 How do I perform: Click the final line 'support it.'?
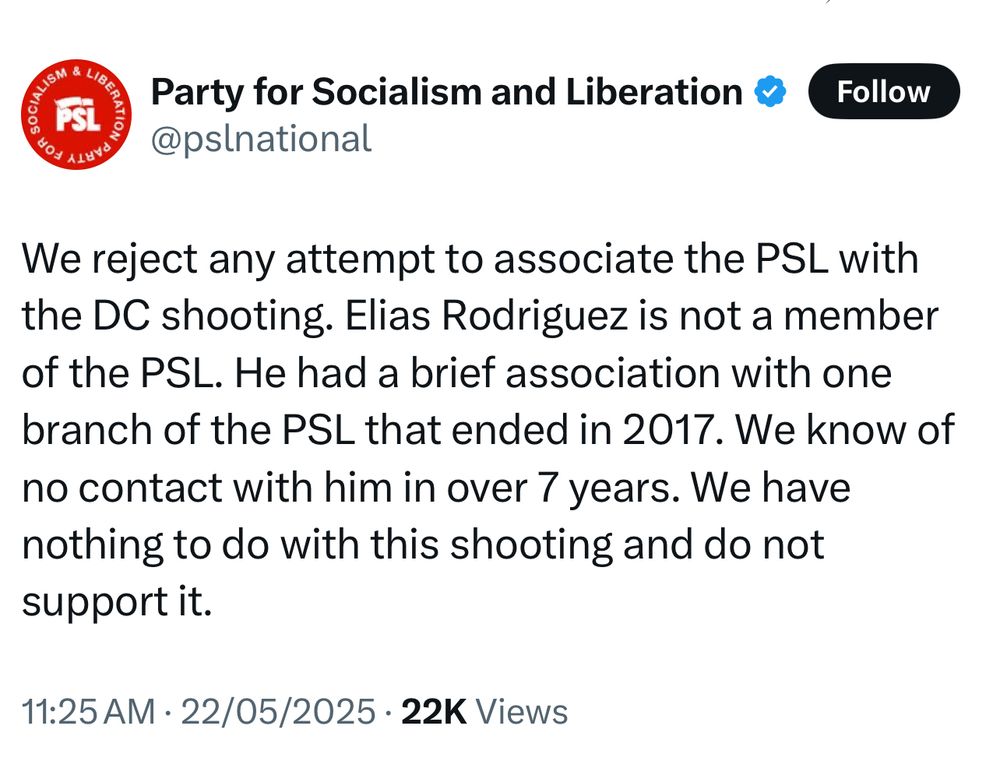click(x=117, y=603)
